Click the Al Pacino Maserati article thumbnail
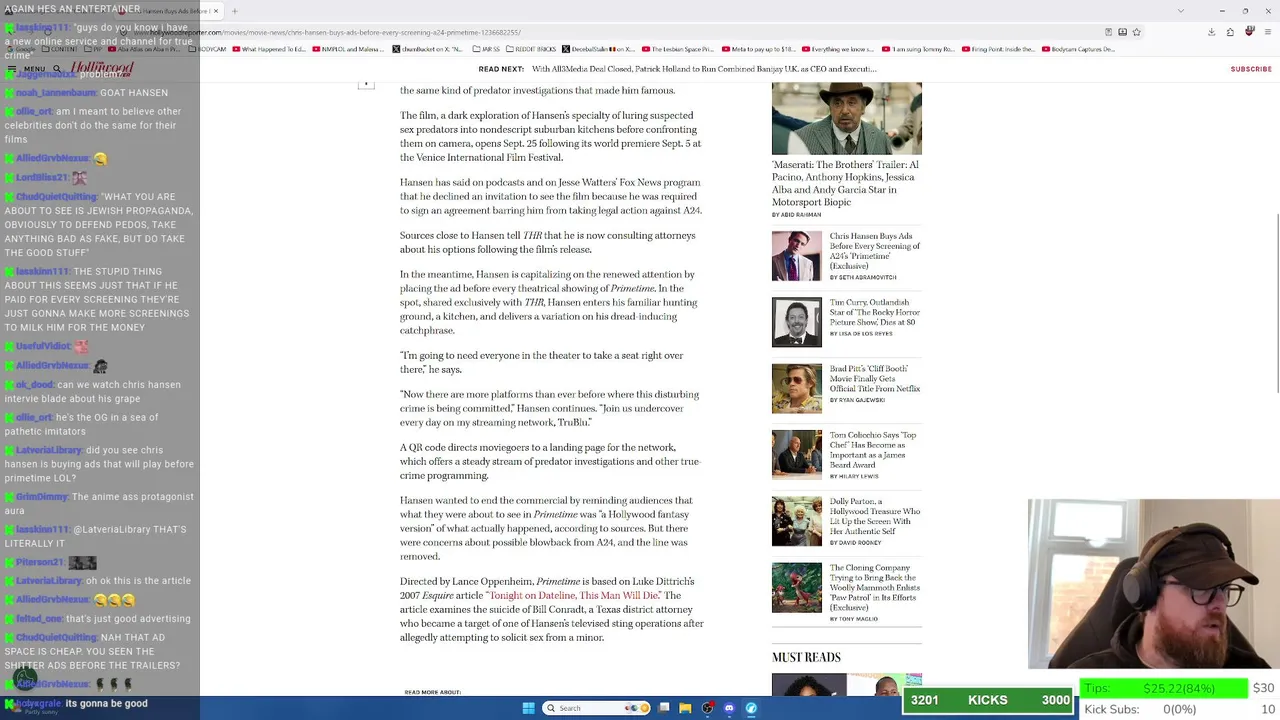The height and width of the screenshot is (720, 1280). 847,118
